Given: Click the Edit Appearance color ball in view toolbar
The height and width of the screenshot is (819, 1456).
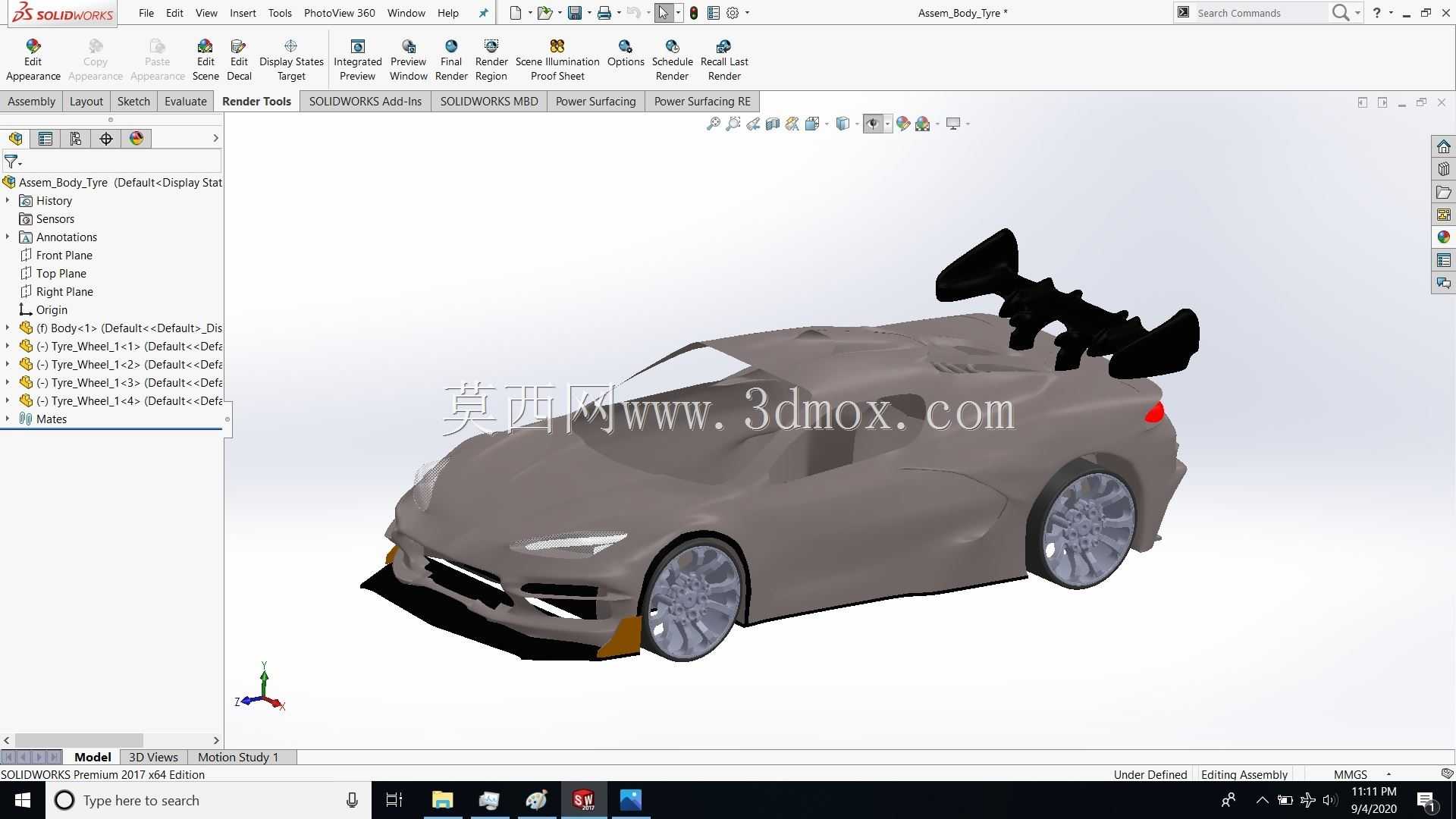Looking at the screenshot, I should (x=902, y=124).
